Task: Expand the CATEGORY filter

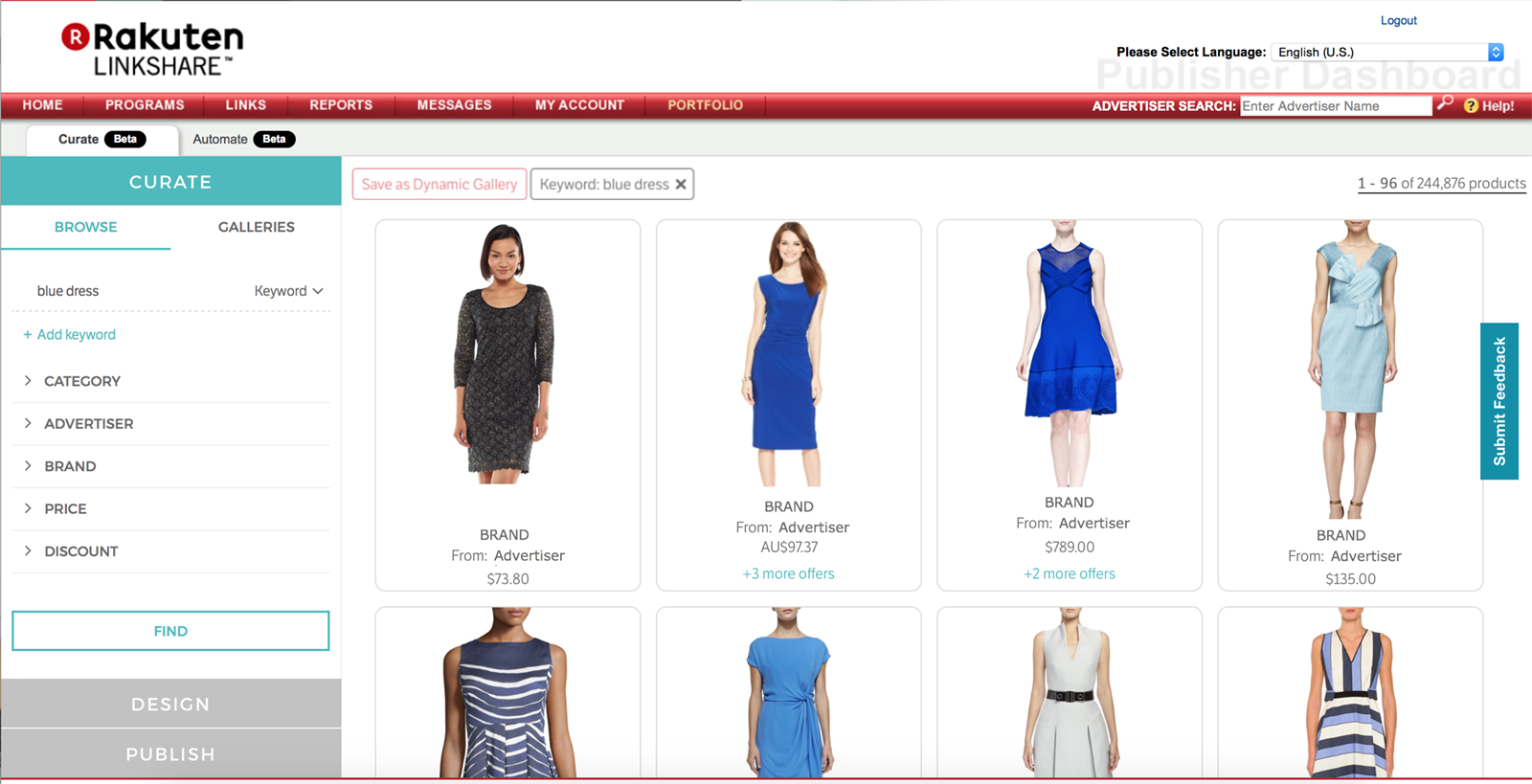Action: pyautogui.click(x=81, y=381)
